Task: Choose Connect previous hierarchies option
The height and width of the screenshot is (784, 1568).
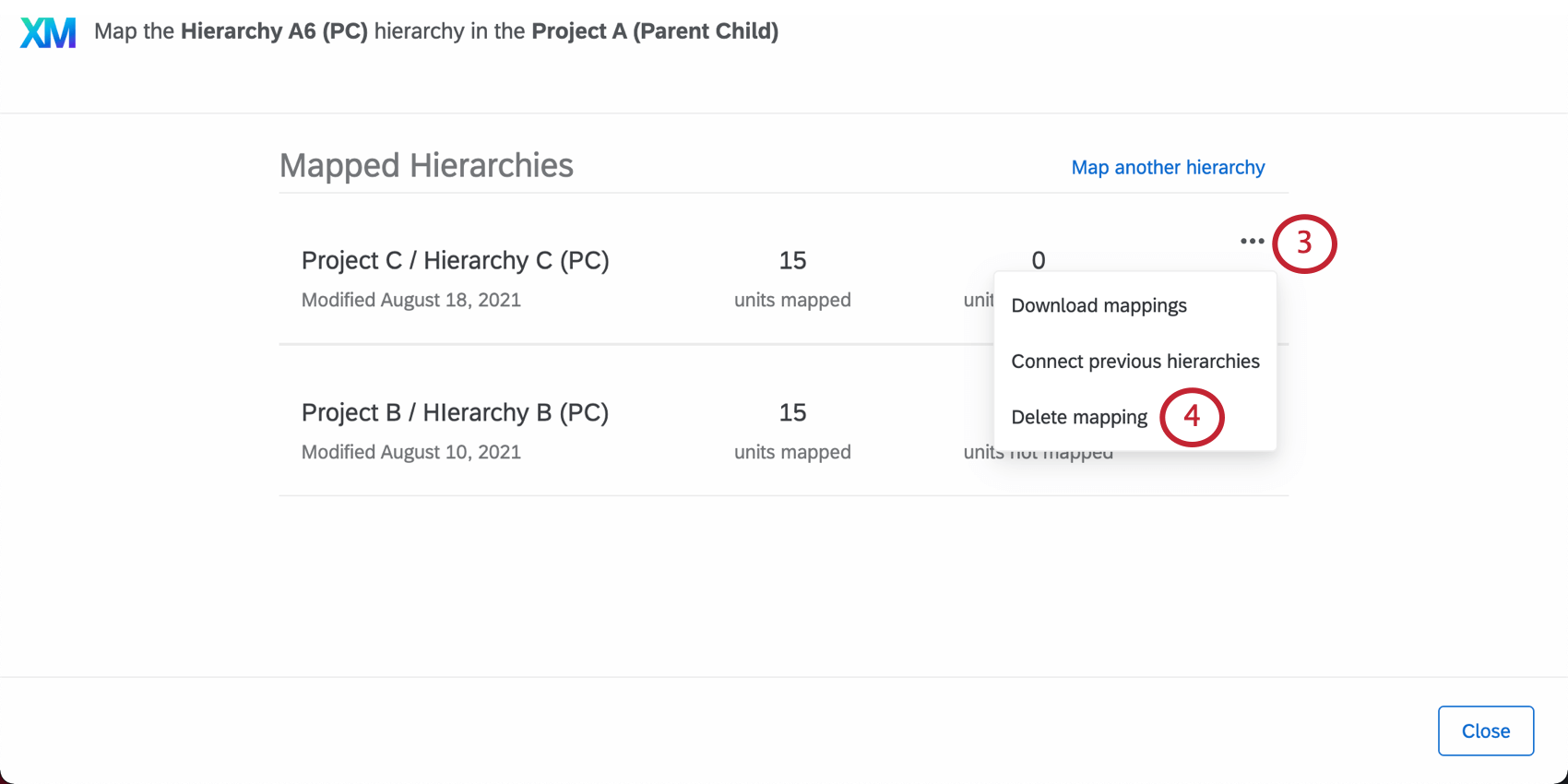Action: click(1134, 362)
